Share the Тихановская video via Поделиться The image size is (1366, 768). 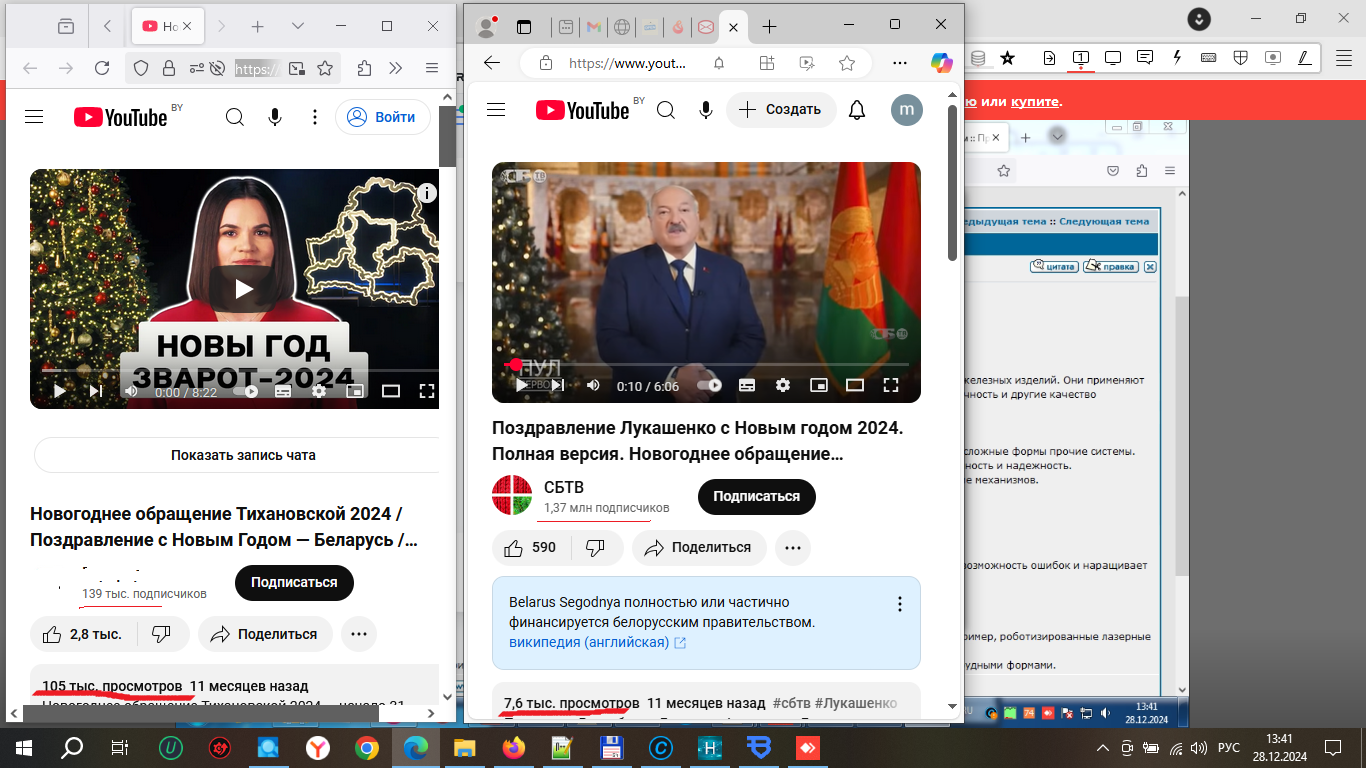pos(265,634)
